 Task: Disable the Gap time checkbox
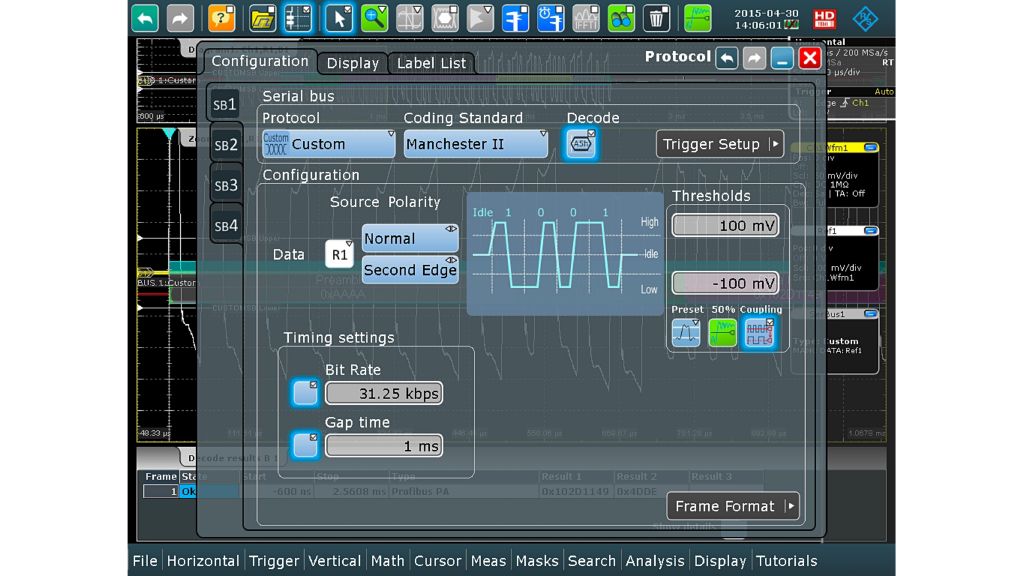point(305,445)
